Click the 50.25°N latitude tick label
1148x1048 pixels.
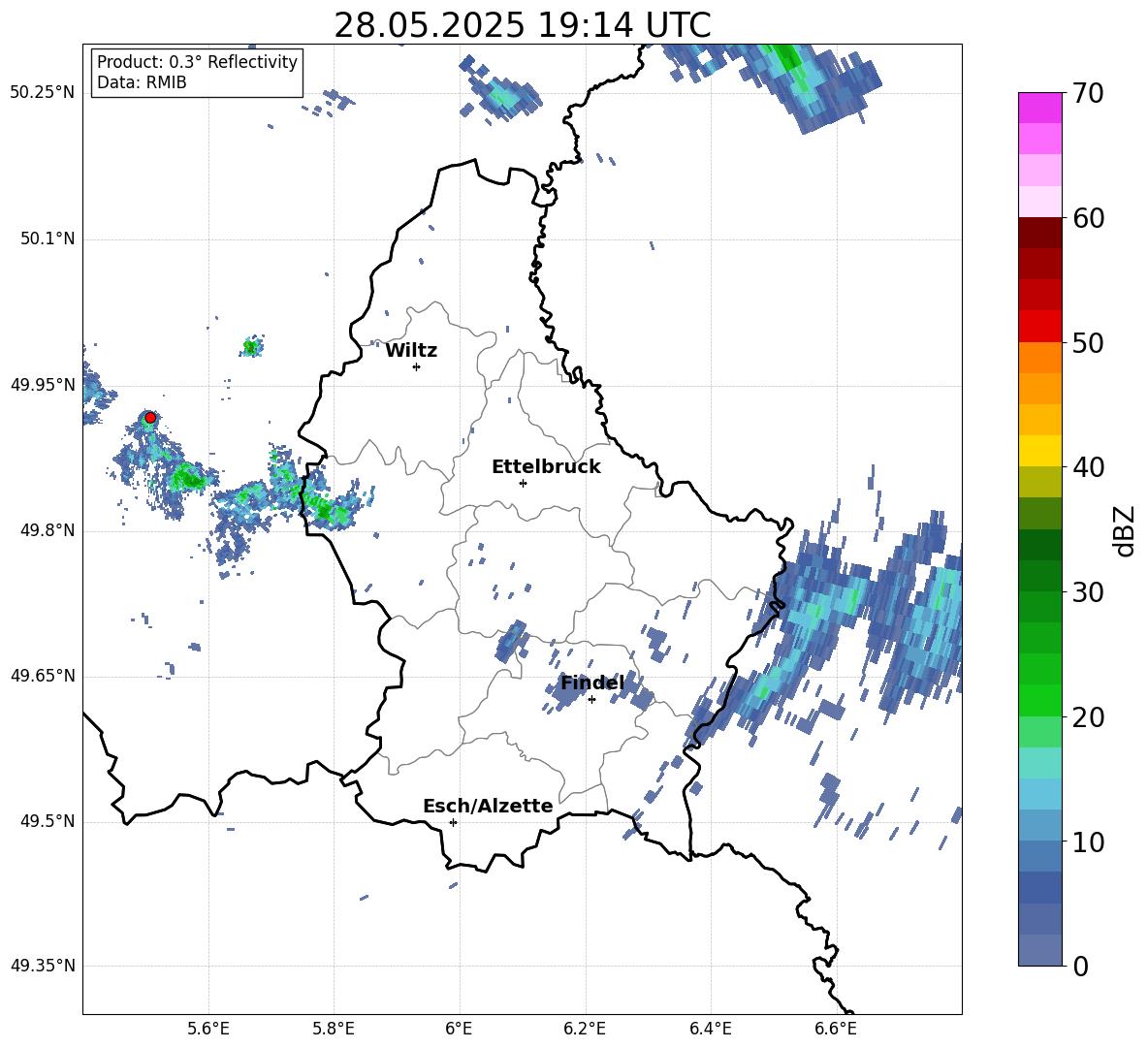coord(43,93)
